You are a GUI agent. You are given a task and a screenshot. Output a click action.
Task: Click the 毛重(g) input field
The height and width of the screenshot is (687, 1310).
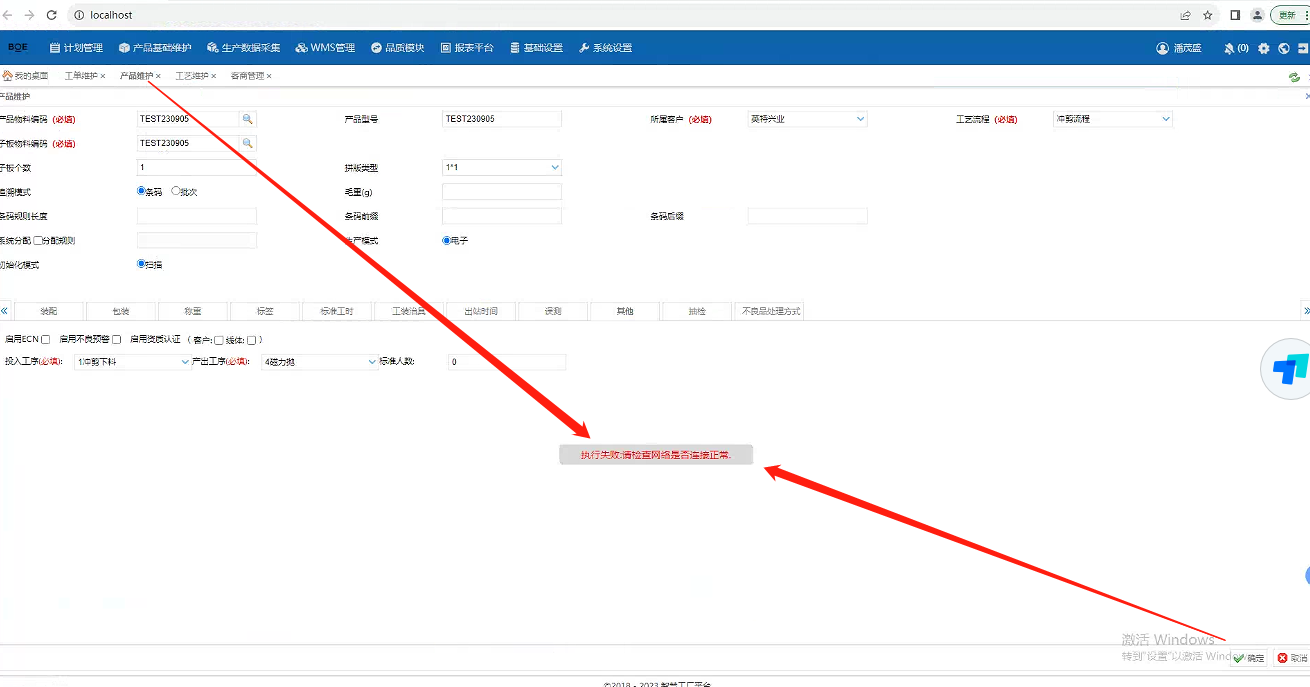pyautogui.click(x=501, y=192)
